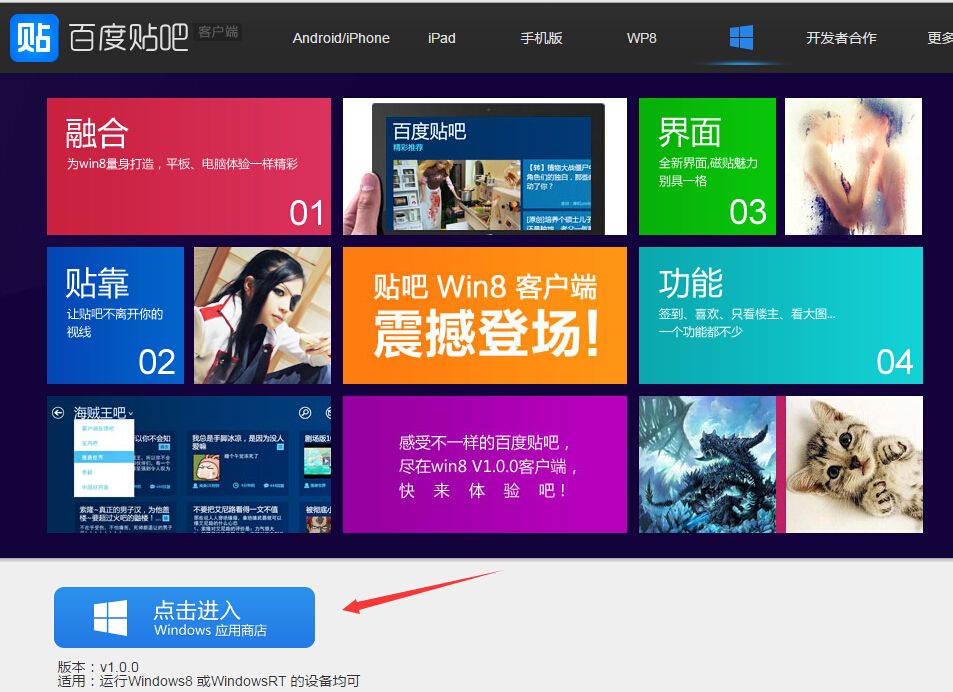Select the WP8 navigation tab

click(x=641, y=38)
